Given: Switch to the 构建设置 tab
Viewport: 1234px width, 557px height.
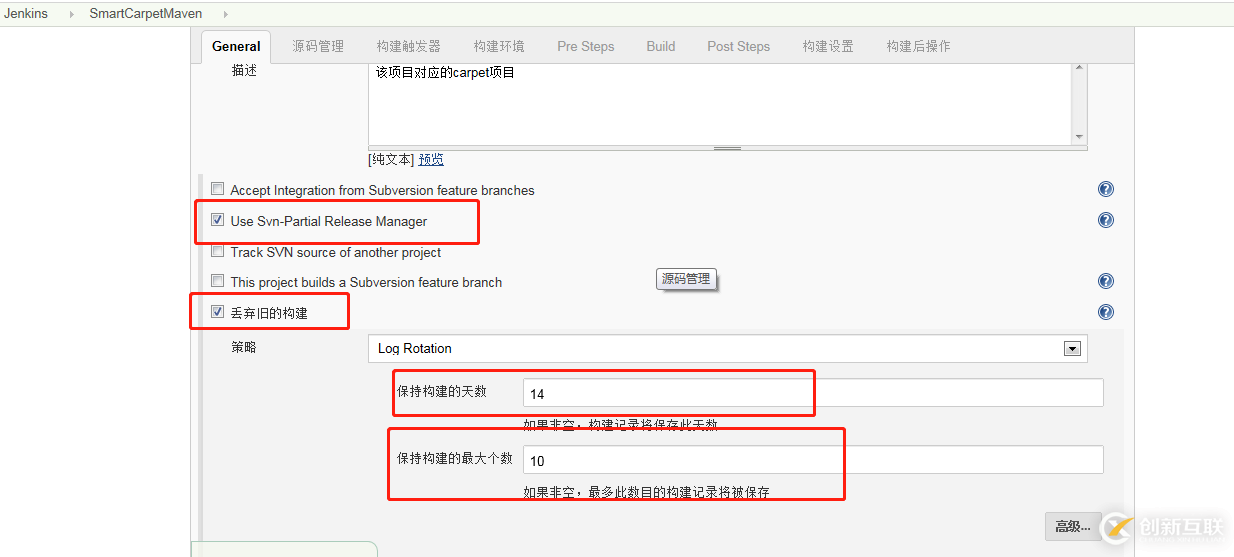Looking at the screenshot, I should (828, 46).
